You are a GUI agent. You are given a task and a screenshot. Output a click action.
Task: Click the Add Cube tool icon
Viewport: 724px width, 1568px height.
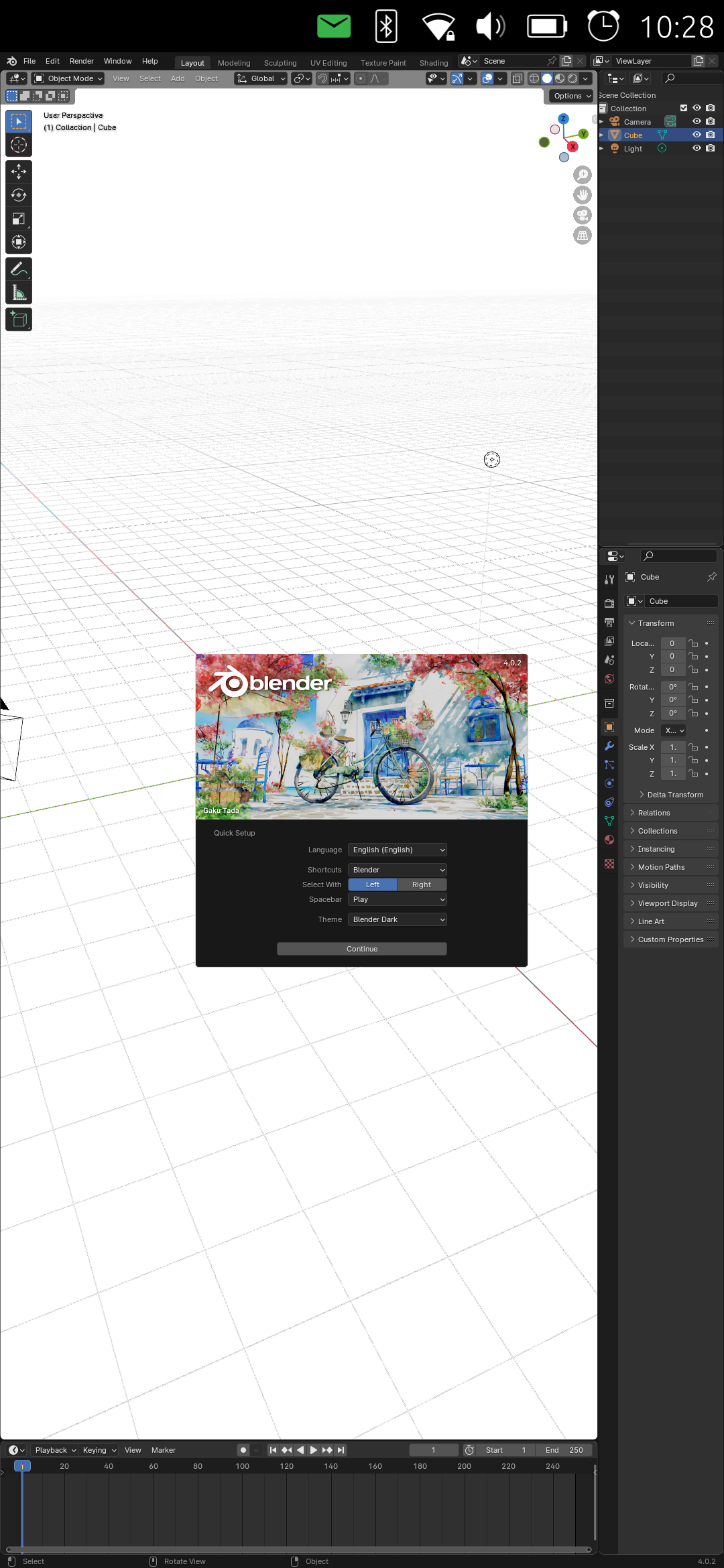19,320
